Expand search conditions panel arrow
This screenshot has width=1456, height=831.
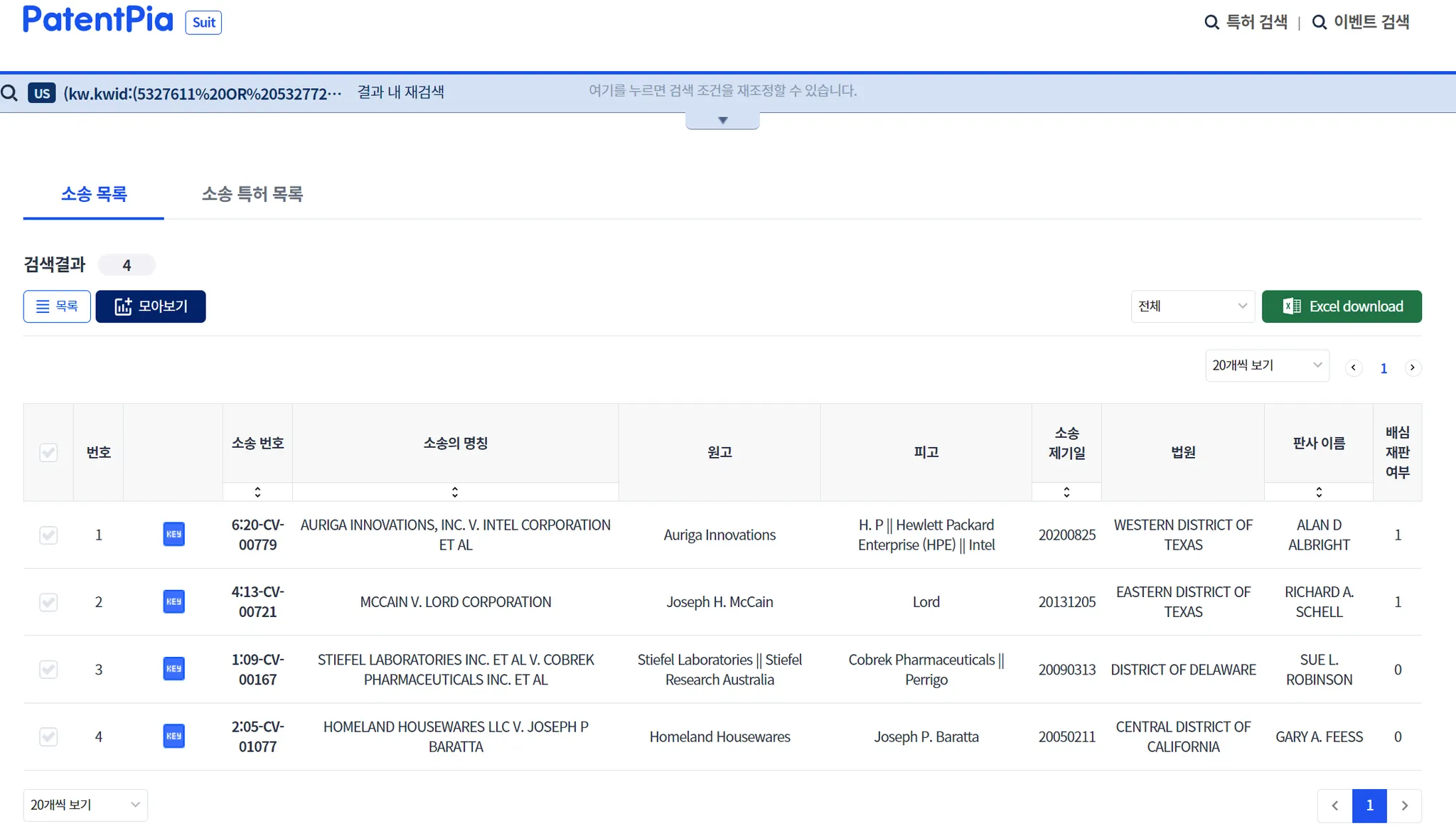point(722,121)
